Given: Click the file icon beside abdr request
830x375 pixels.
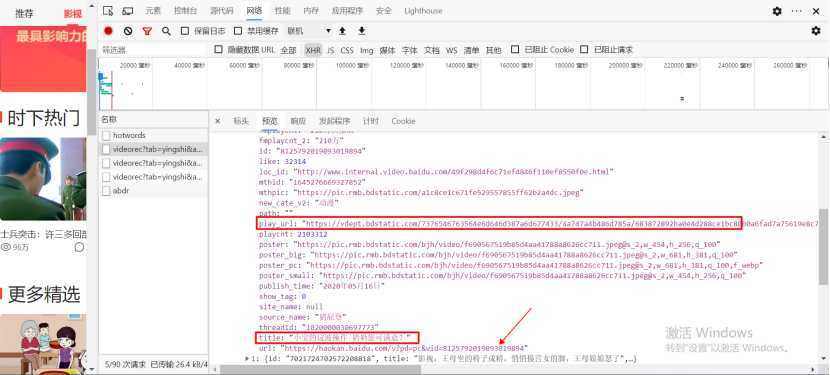Looking at the screenshot, I should tap(106, 190).
